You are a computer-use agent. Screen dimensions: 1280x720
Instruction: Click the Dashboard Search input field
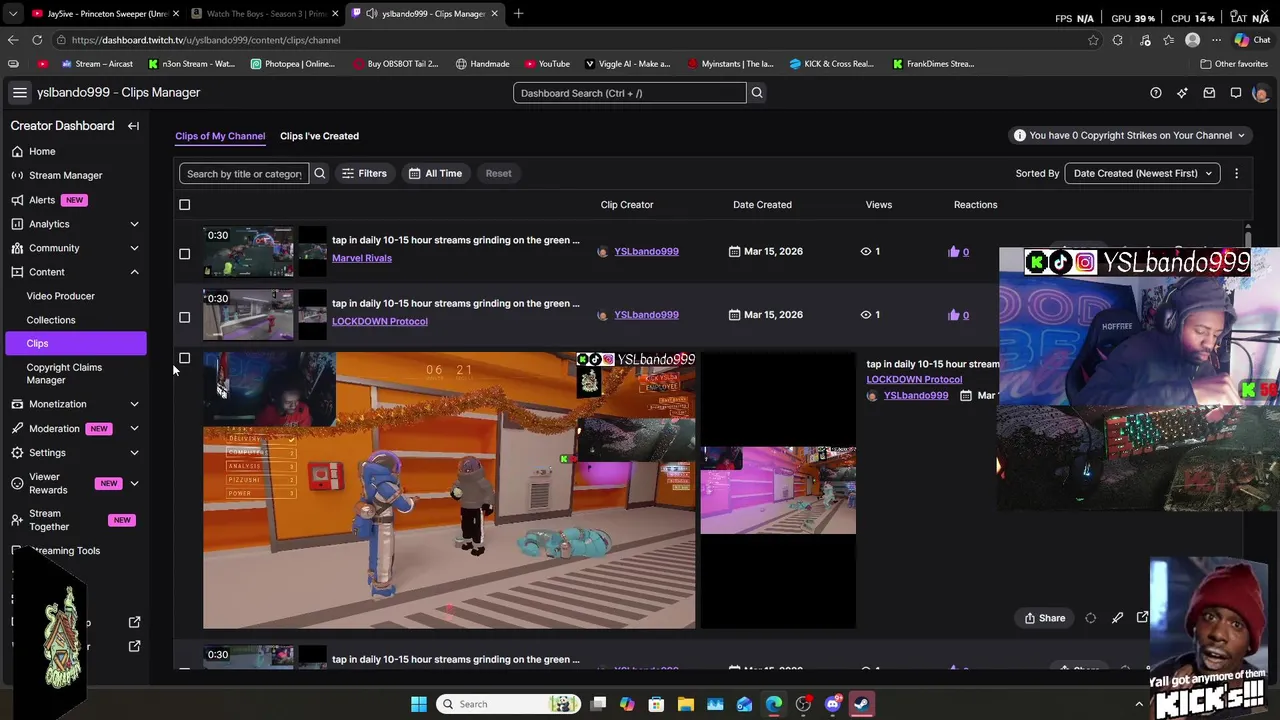pos(630,93)
